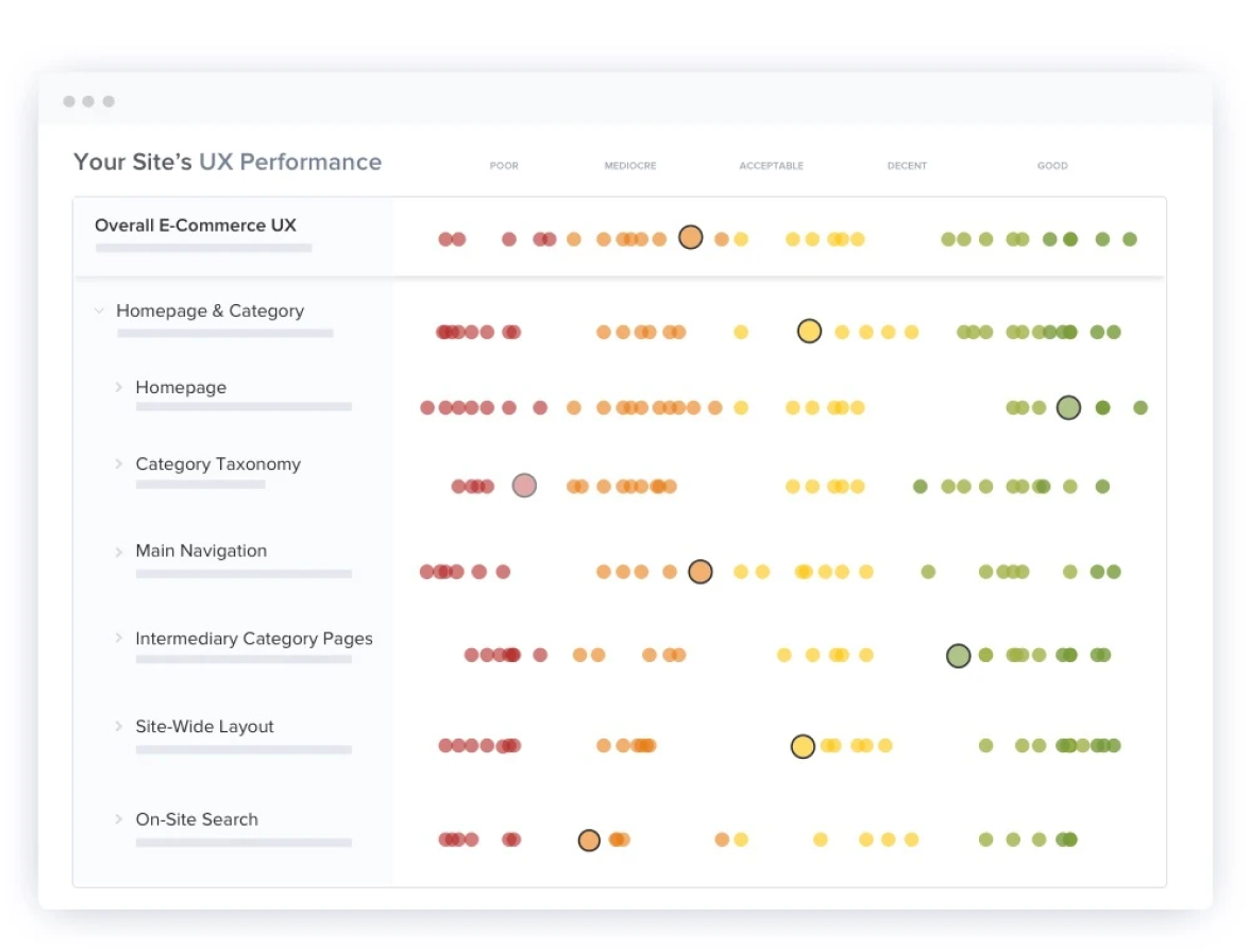Collapse the Homepage & Category section chevron
The height and width of the screenshot is (952, 1254).
pyautogui.click(x=99, y=310)
